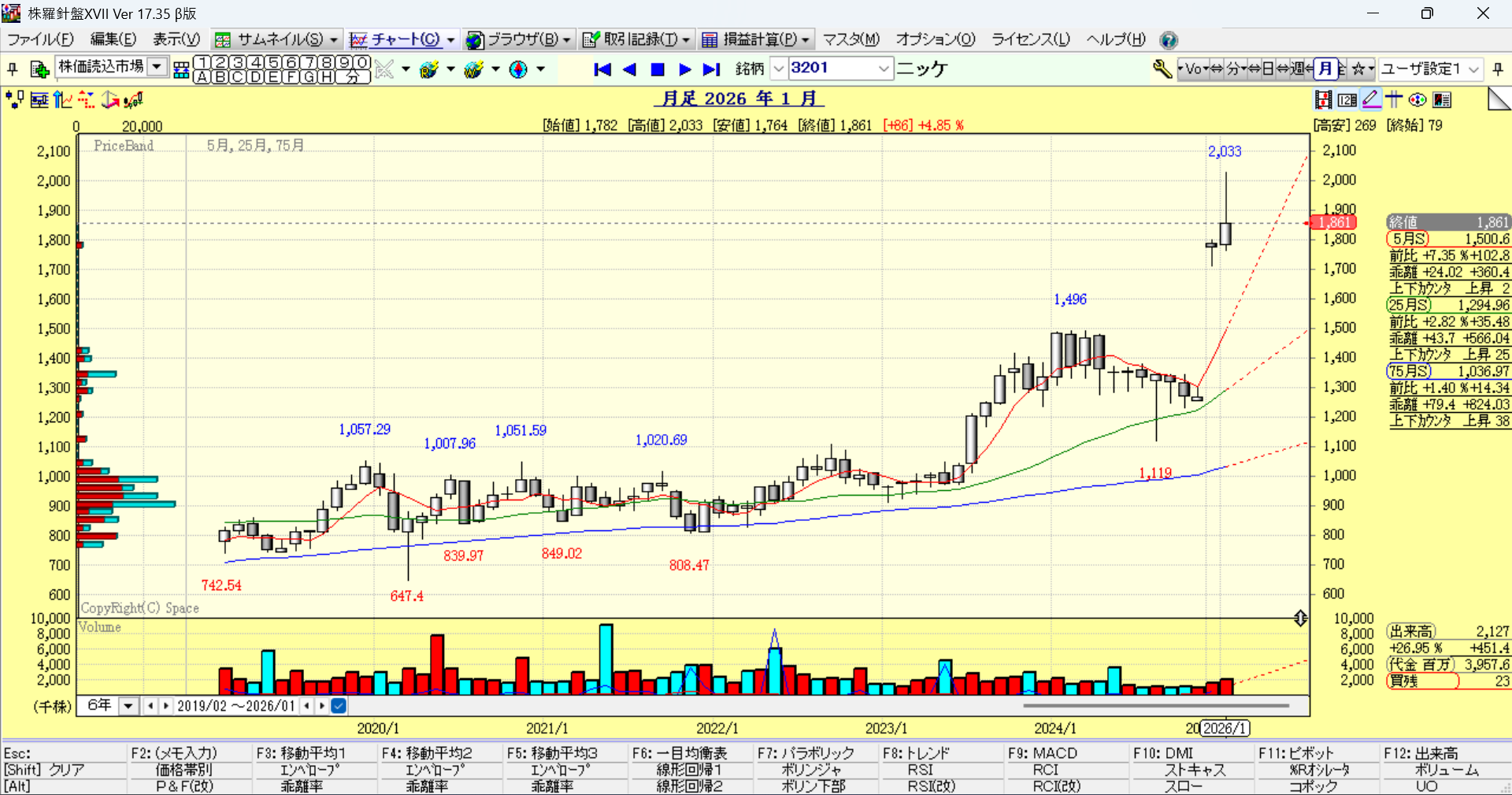
Task: Click the film strip icon above chart
Action: (1323, 99)
